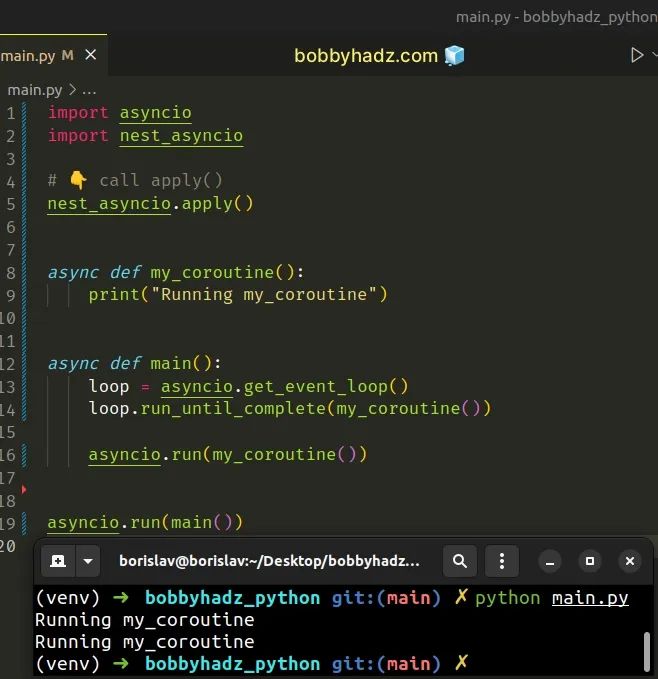
Task: Minimize the terminal window
Action: [x=550, y=561]
